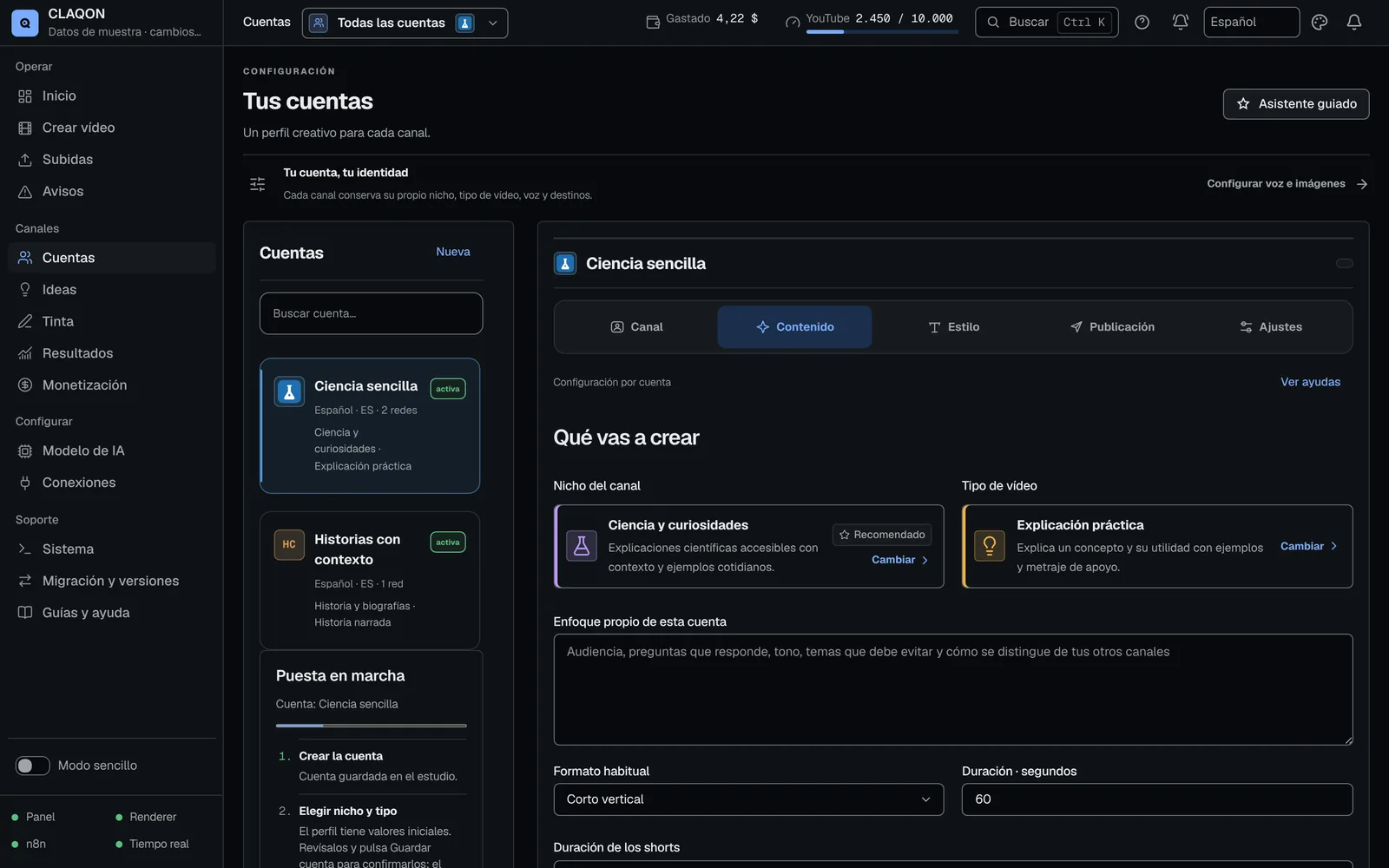The width and height of the screenshot is (1389, 868).
Task: Open the Modelo de IA chip icon
Action: tap(25, 451)
